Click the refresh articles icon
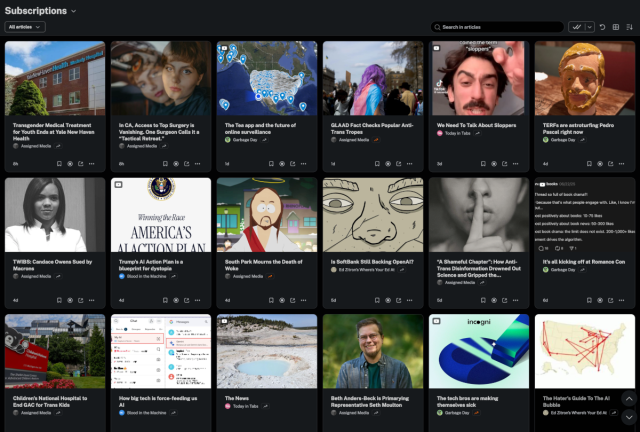The image size is (640, 432). pos(602,27)
